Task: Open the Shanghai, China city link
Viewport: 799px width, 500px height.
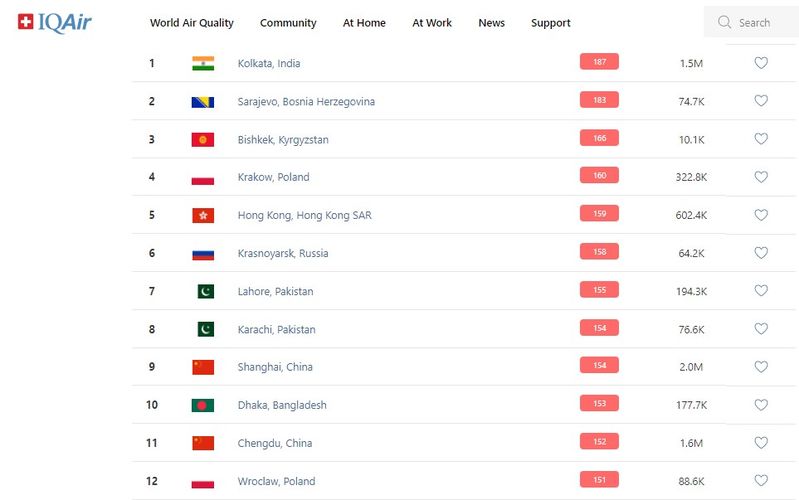Action: click(x=275, y=367)
